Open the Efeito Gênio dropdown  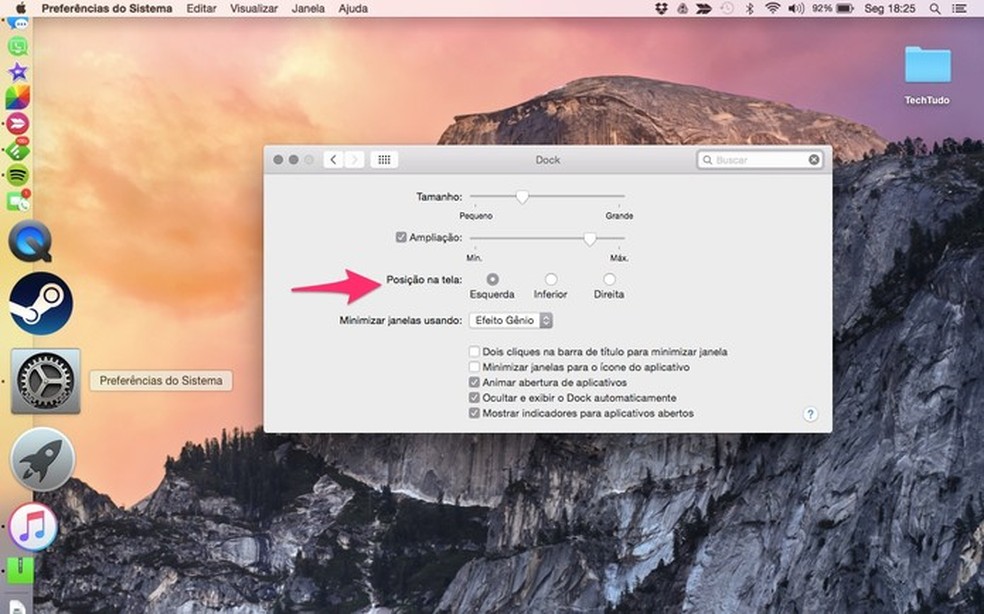point(511,320)
